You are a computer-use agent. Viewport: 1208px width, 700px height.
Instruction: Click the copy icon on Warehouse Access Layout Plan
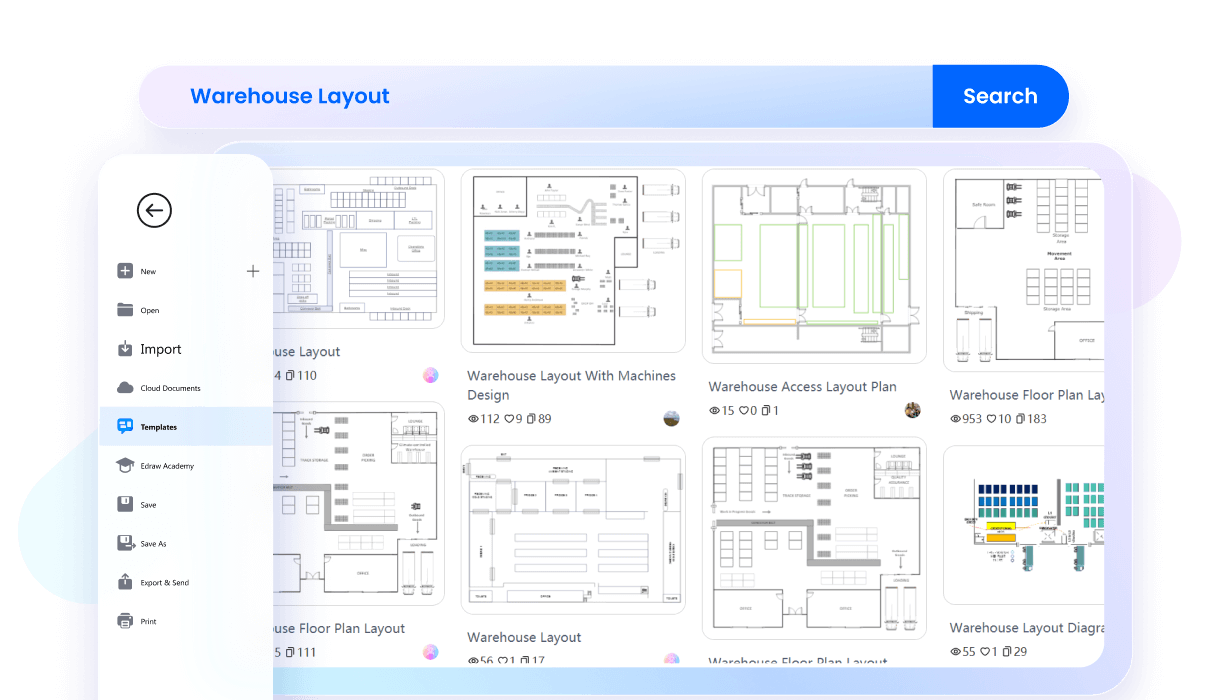click(766, 411)
